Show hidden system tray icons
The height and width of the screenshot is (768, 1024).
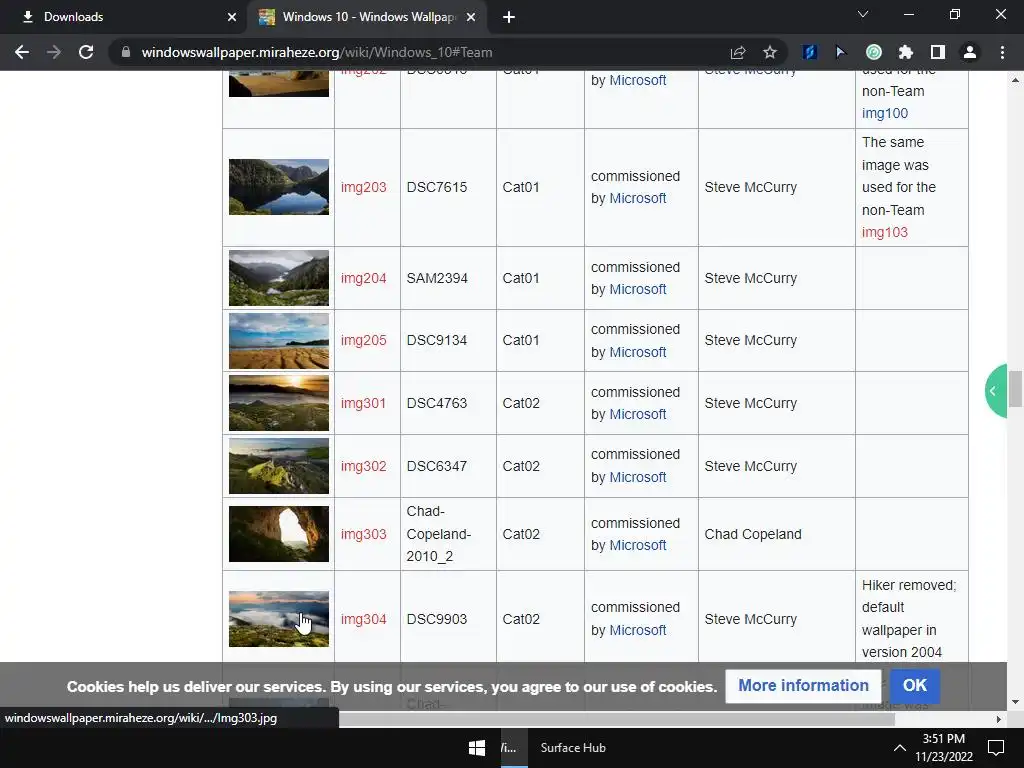(x=899, y=748)
